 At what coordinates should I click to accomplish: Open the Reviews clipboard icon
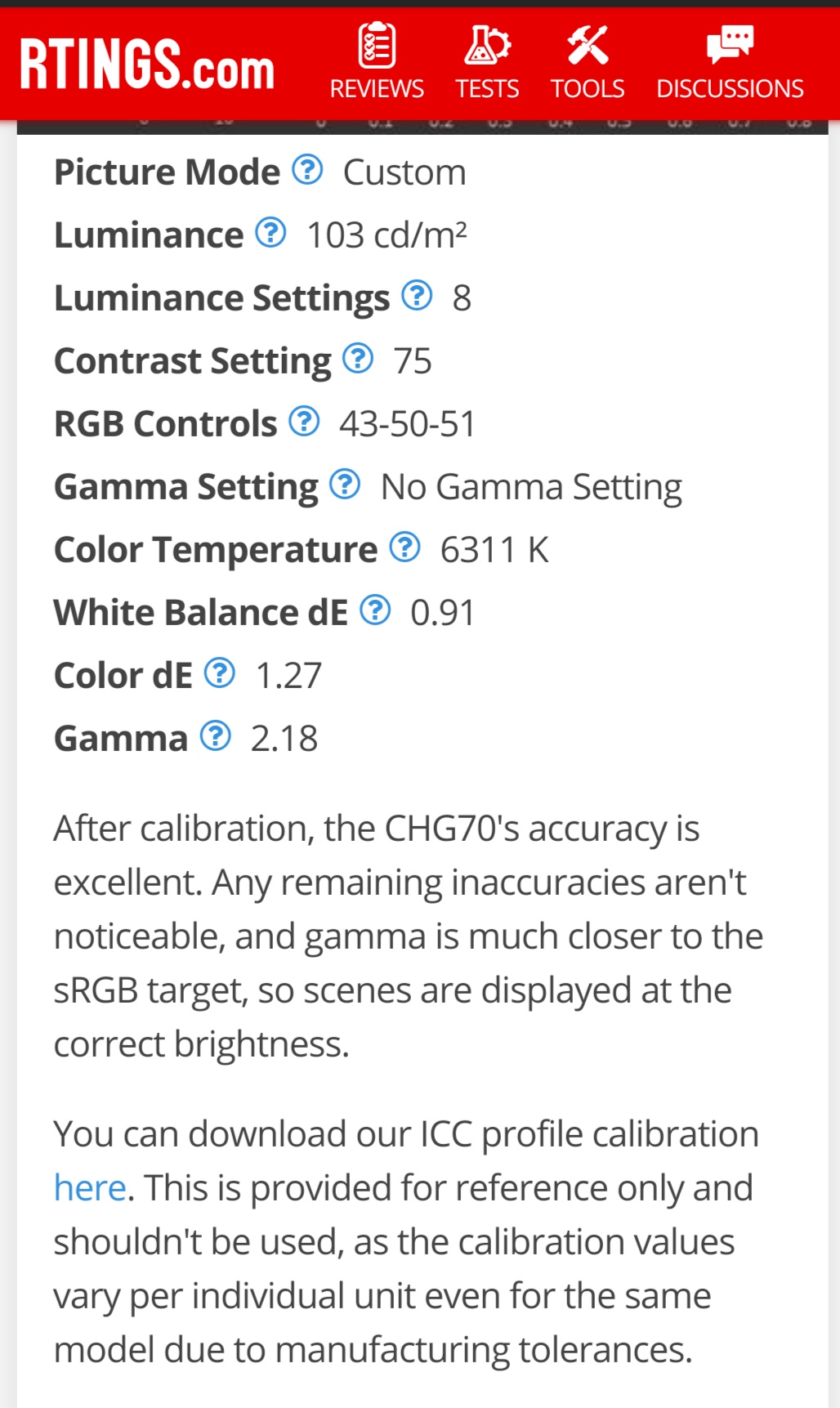click(x=377, y=45)
